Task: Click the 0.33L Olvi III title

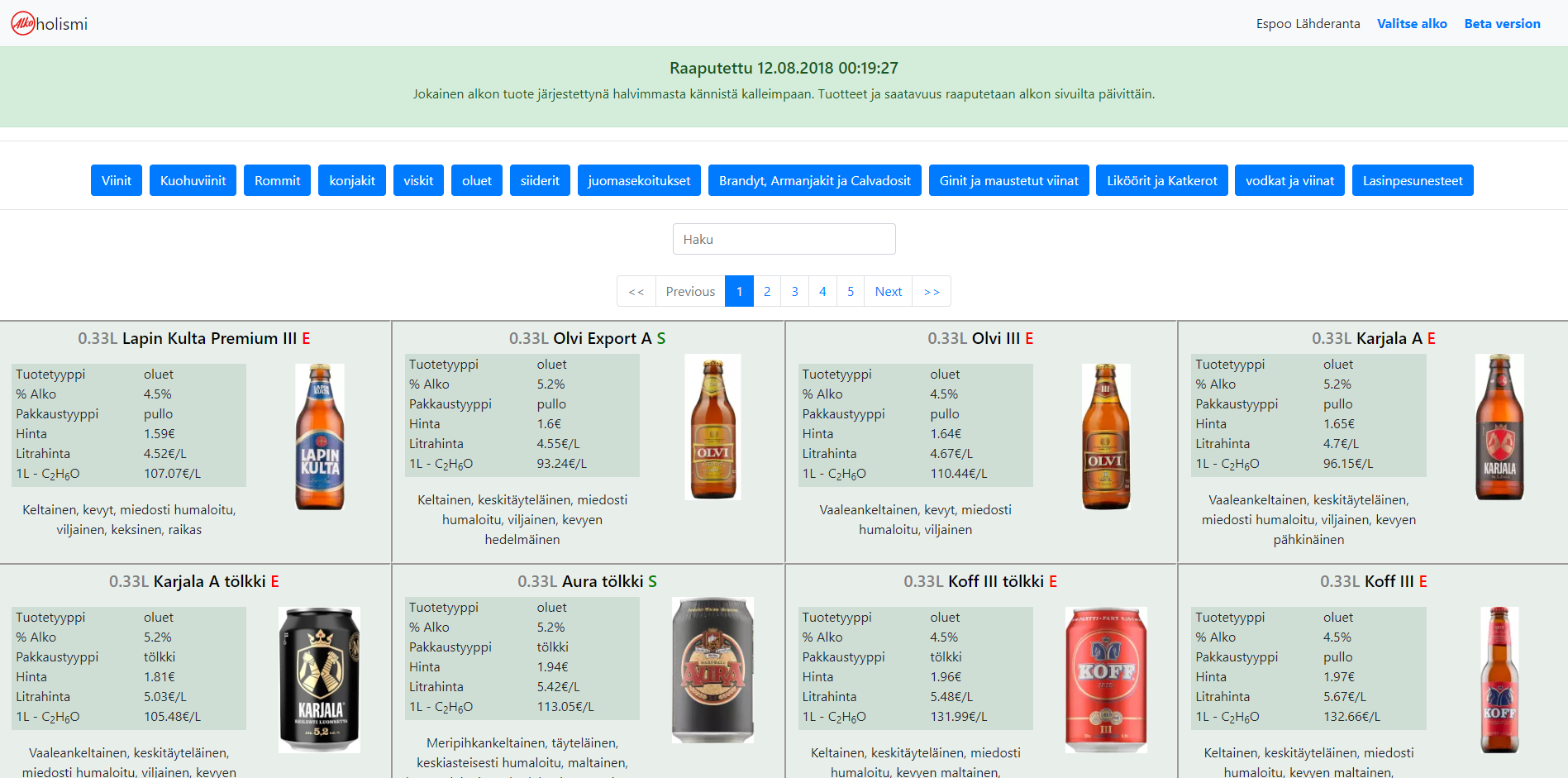Action: point(980,338)
